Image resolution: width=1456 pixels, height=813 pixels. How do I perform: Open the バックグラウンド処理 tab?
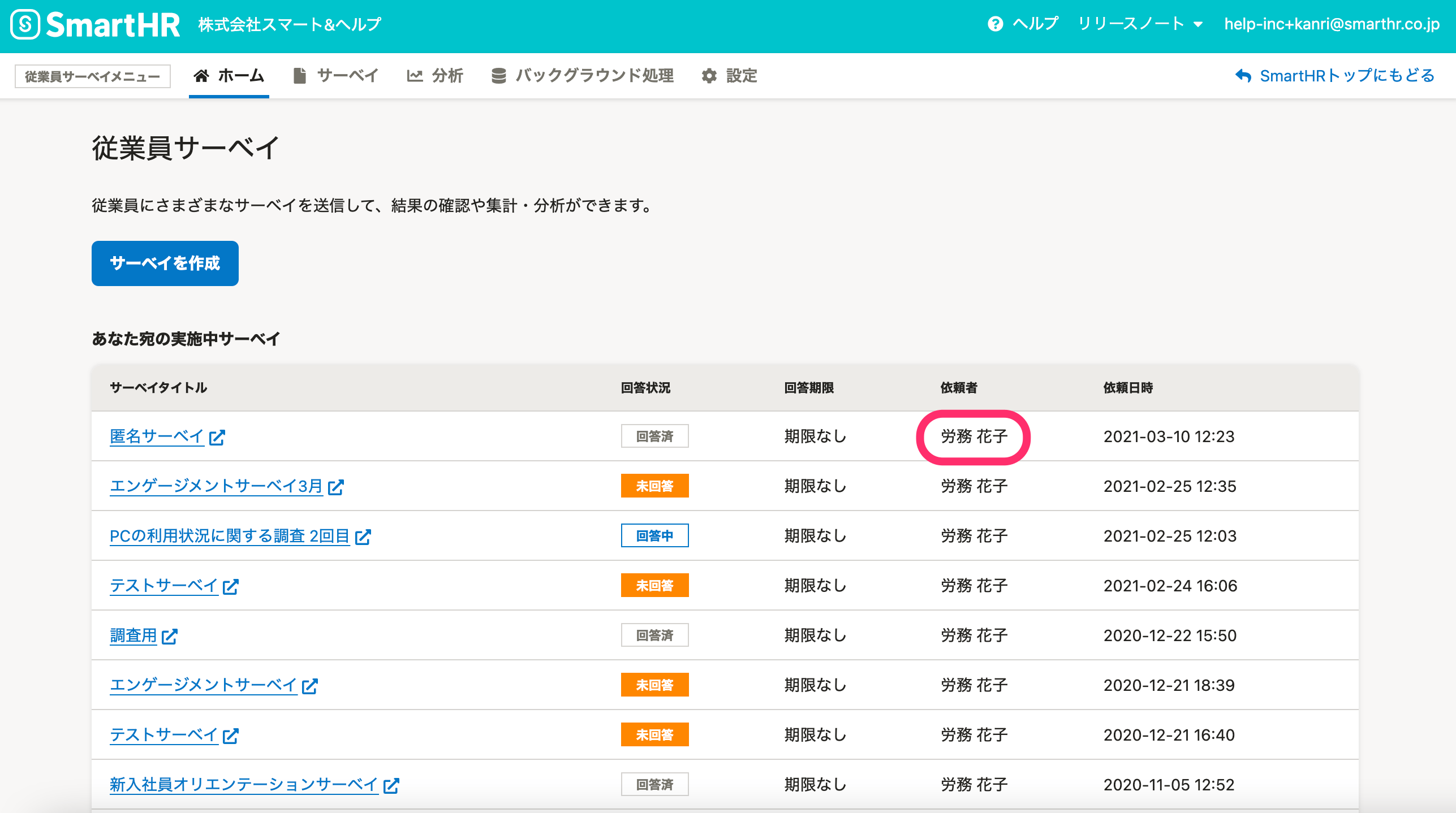583,75
